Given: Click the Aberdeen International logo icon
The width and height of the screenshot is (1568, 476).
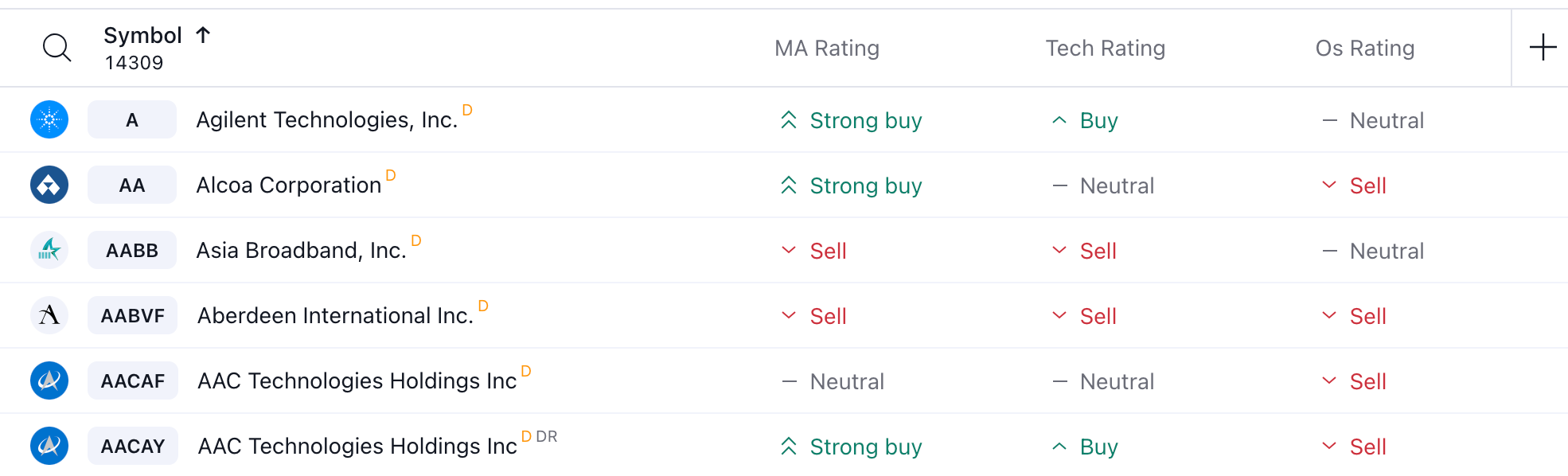Looking at the screenshot, I should 49,315.
